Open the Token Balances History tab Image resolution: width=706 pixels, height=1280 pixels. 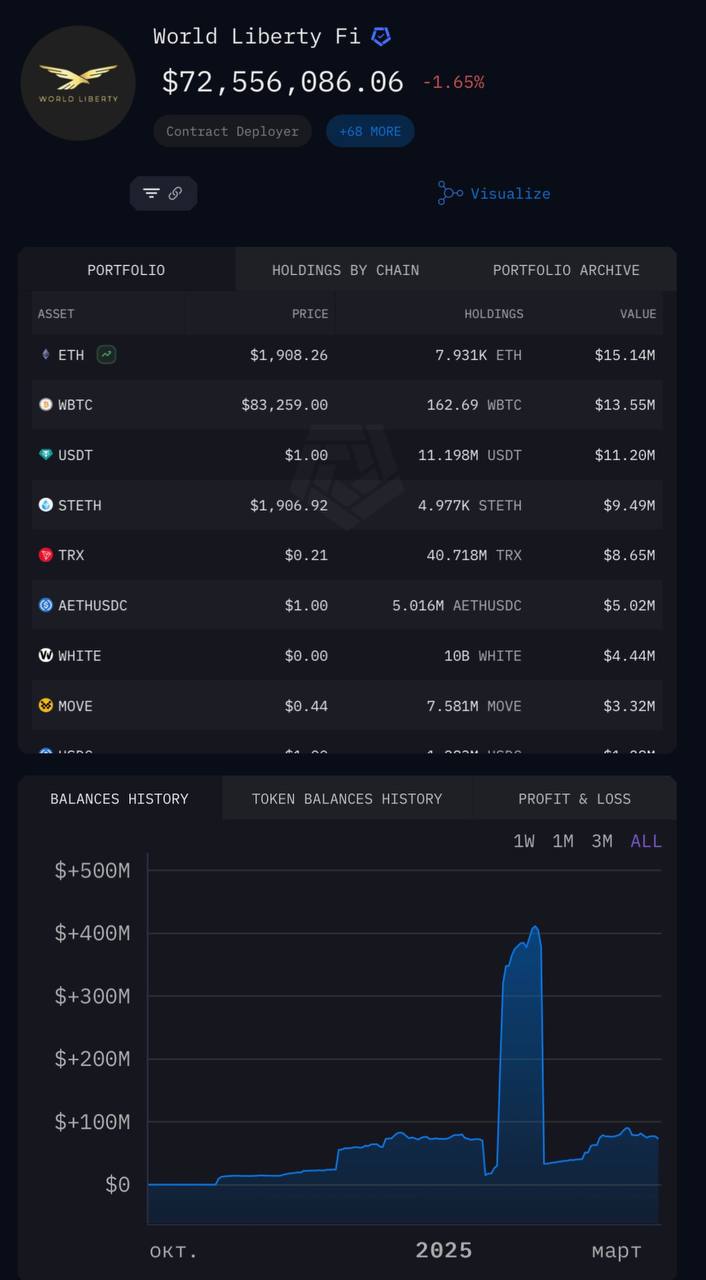point(346,799)
